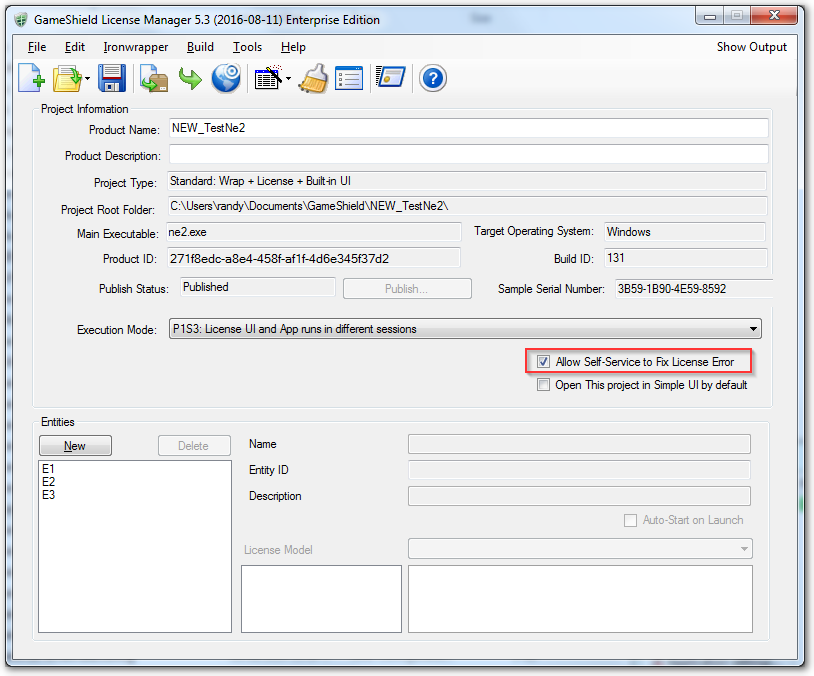
Task: Click the Project Root Folder path field
Action: pyautogui.click(x=467, y=206)
